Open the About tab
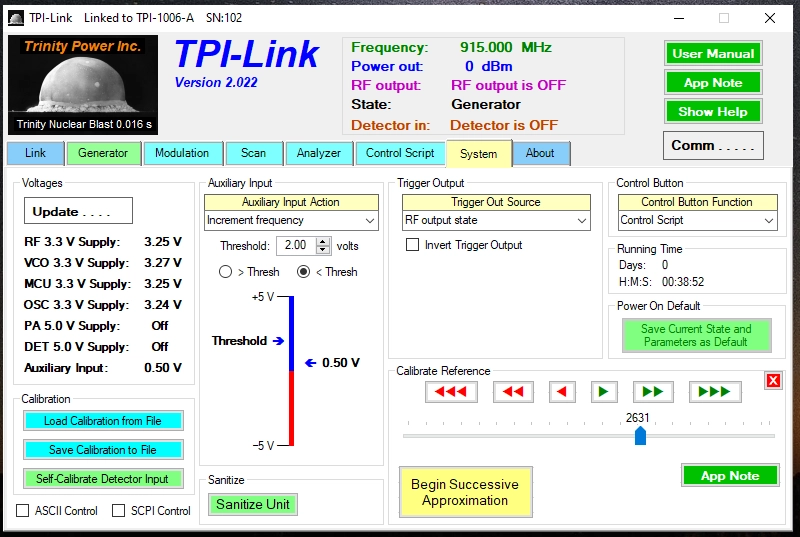The width and height of the screenshot is (800, 537). (540, 153)
